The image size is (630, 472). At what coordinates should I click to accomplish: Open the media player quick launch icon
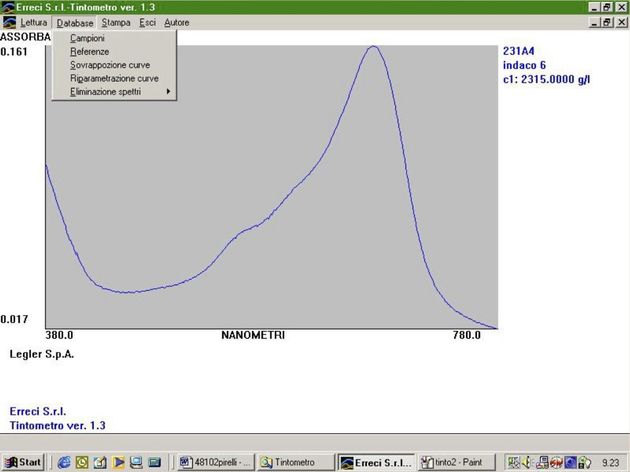(x=119, y=462)
